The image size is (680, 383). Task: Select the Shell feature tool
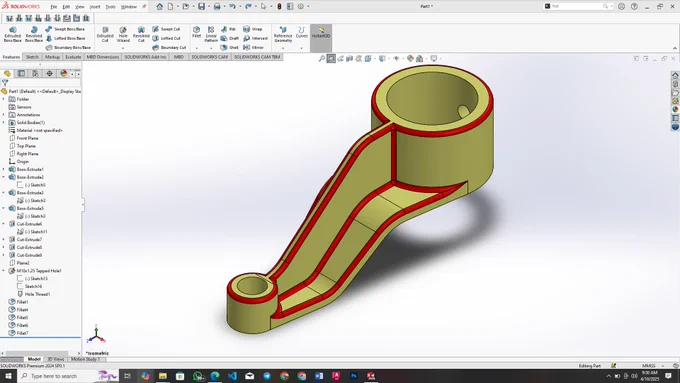pyautogui.click(x=229, y=47)
